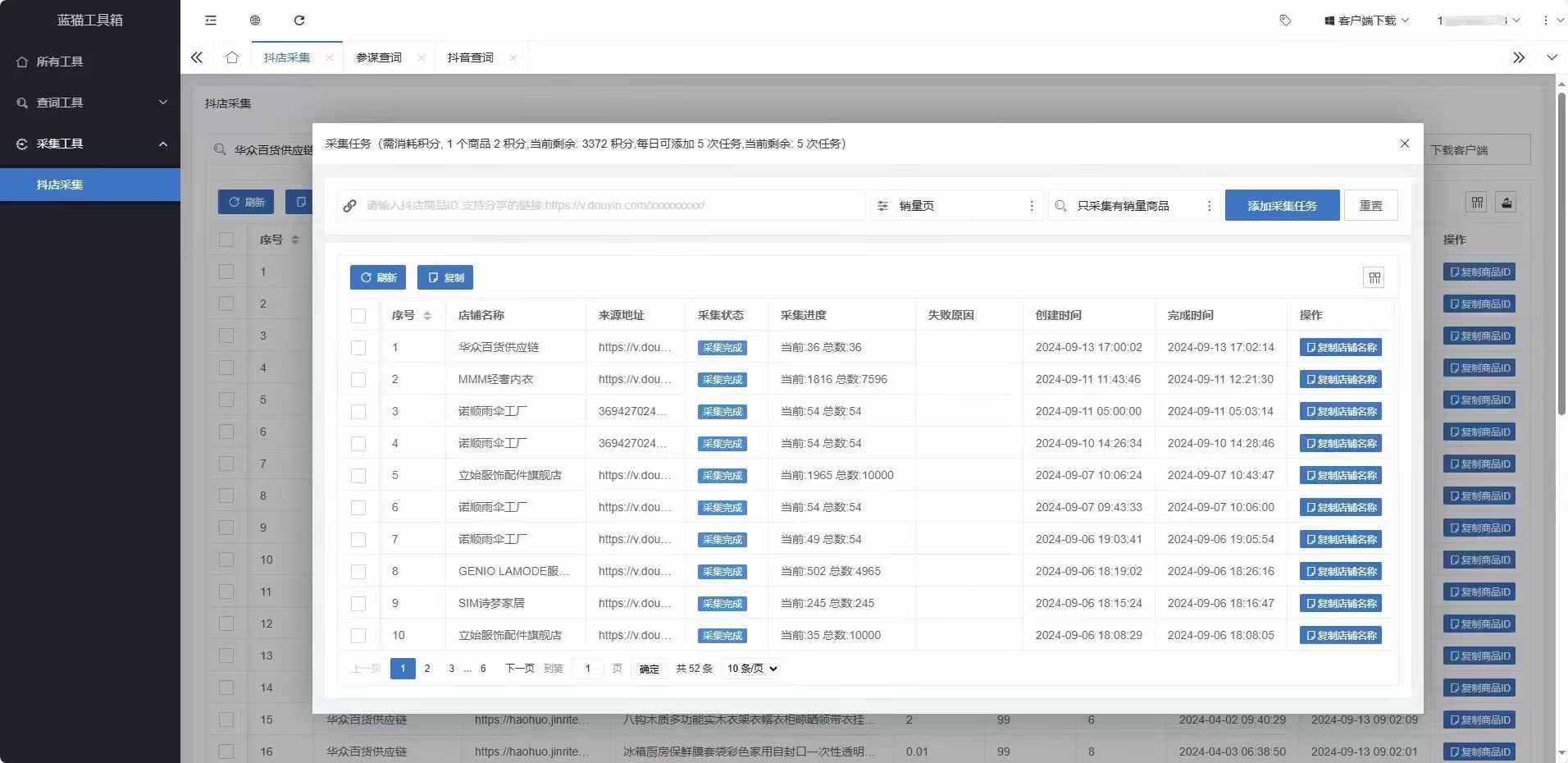1568x763 pixels.
Task: Click the page number jump input
Action: pos(588,669)
